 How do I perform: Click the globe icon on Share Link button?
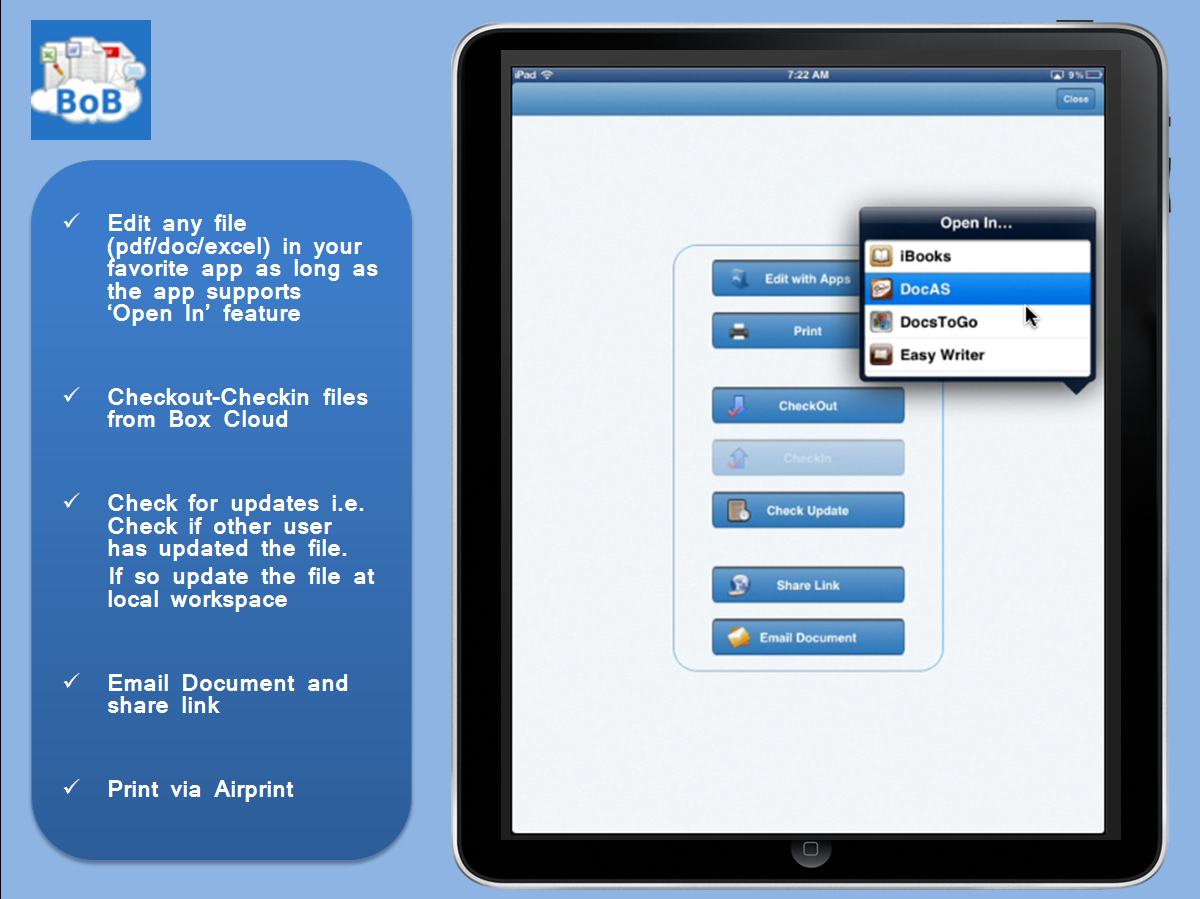(x=738, y=585)
